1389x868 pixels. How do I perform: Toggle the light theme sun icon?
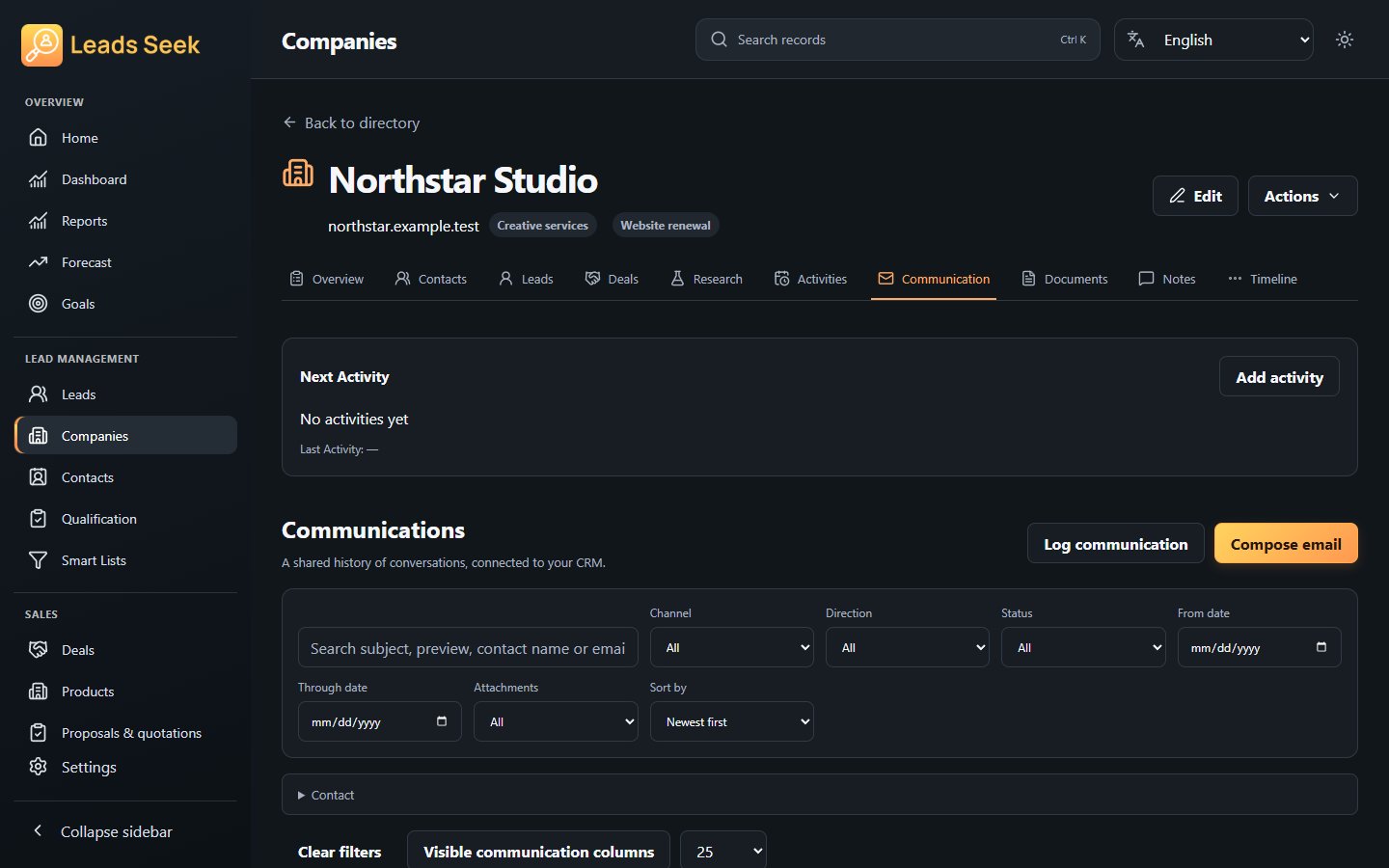(x=1345, y=40)
